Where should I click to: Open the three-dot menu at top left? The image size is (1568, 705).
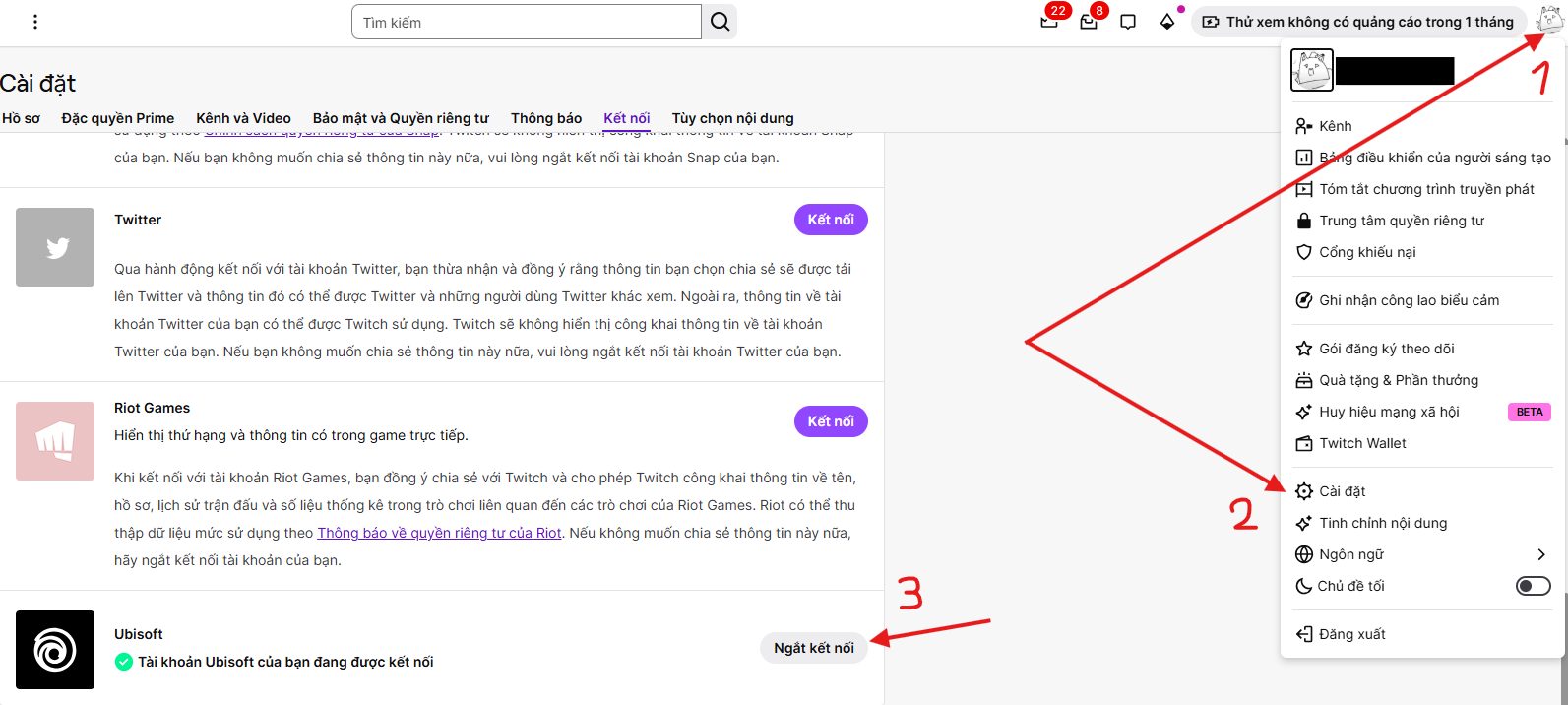point(35,22)
